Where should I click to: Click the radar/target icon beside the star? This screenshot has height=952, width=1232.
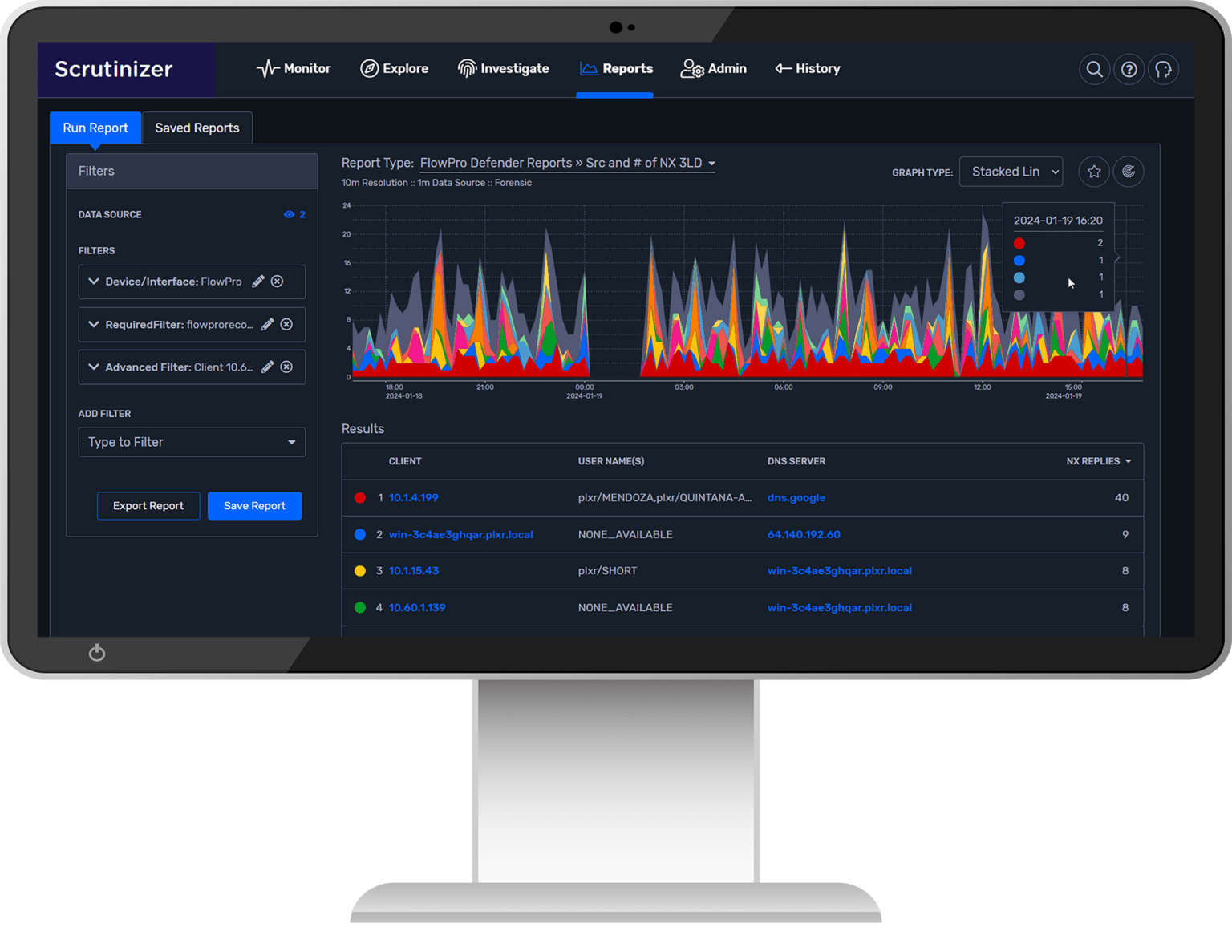[x=1129, y=171]
